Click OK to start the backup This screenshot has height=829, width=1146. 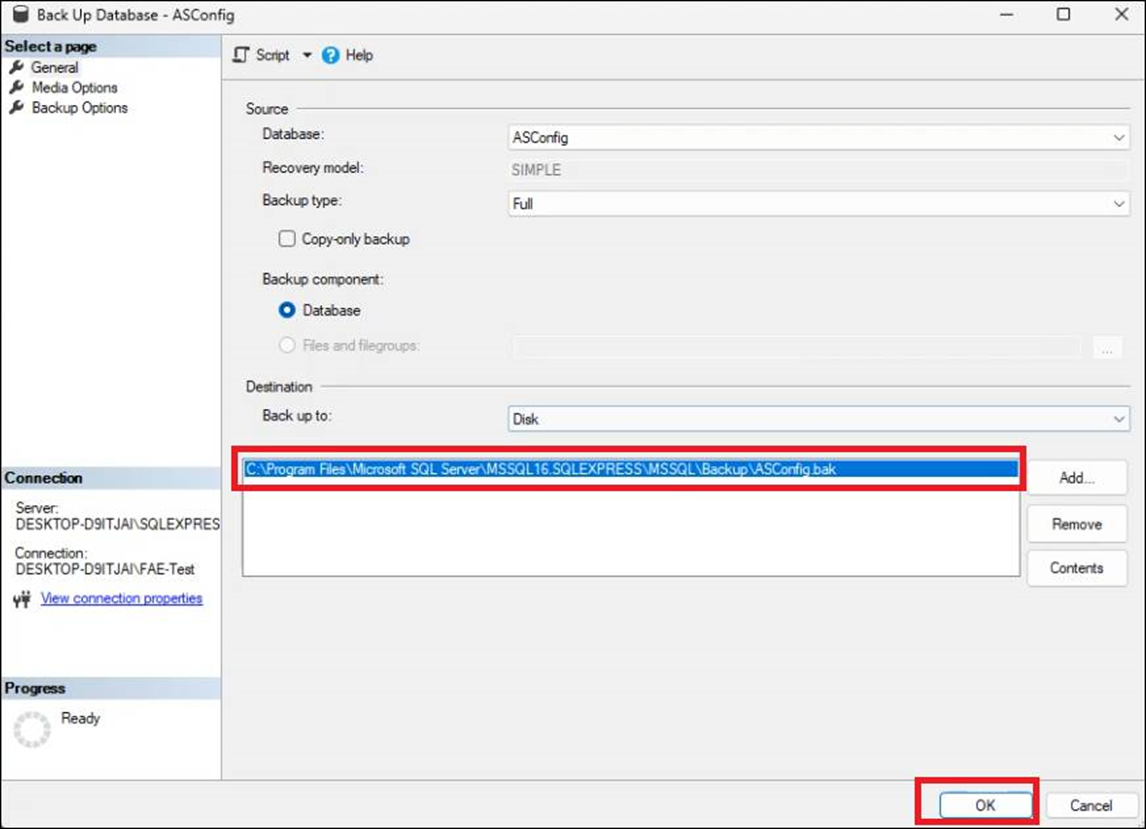985,805
